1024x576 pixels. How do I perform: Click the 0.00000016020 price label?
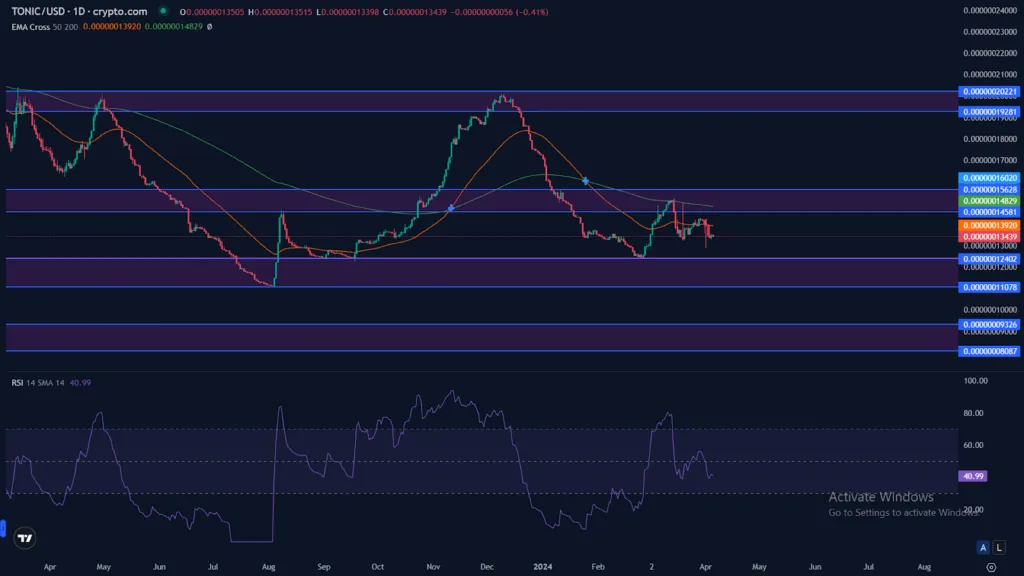click(989, 178)
